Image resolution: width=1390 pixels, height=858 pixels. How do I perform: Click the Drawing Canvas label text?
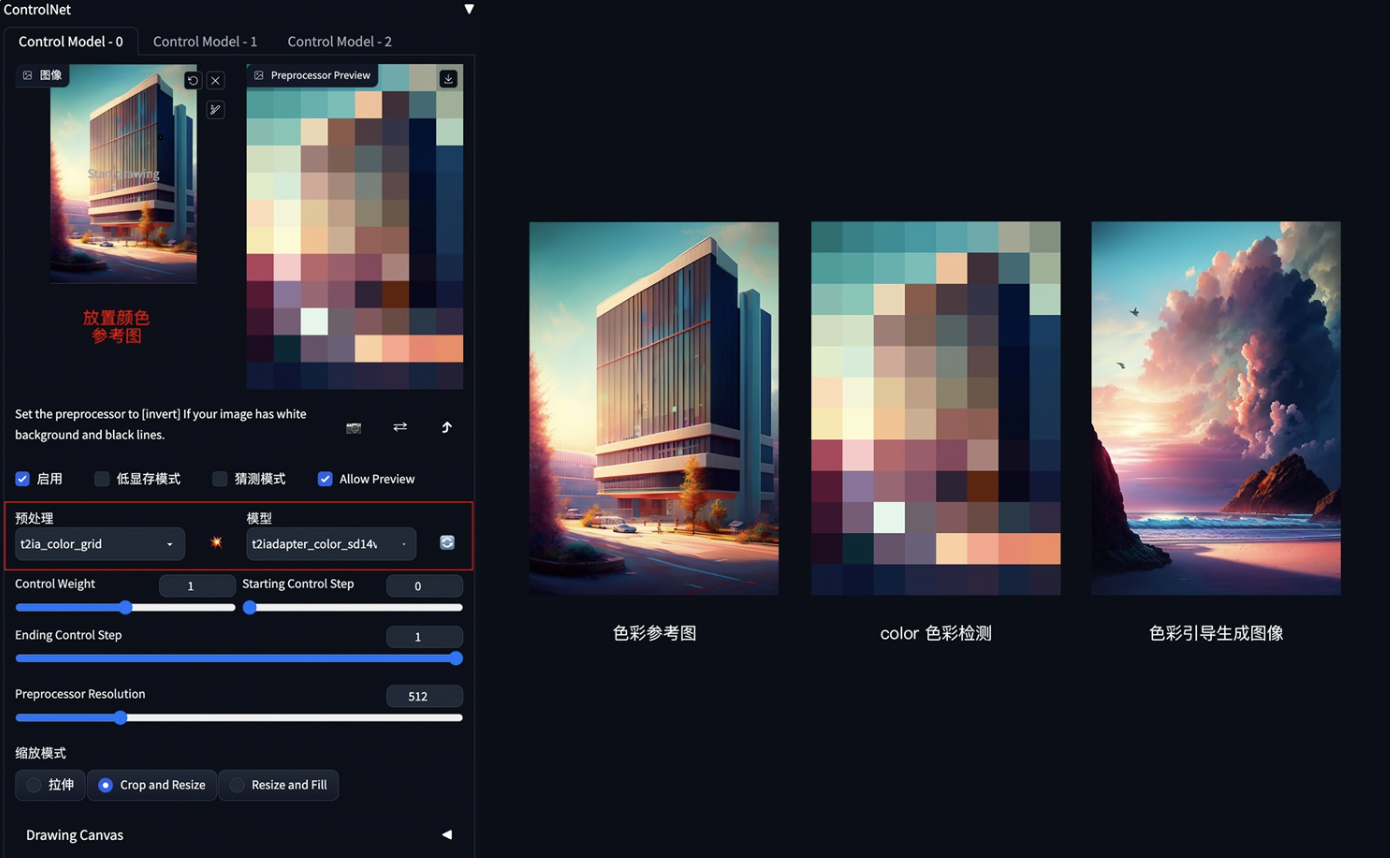click(75, 835)
